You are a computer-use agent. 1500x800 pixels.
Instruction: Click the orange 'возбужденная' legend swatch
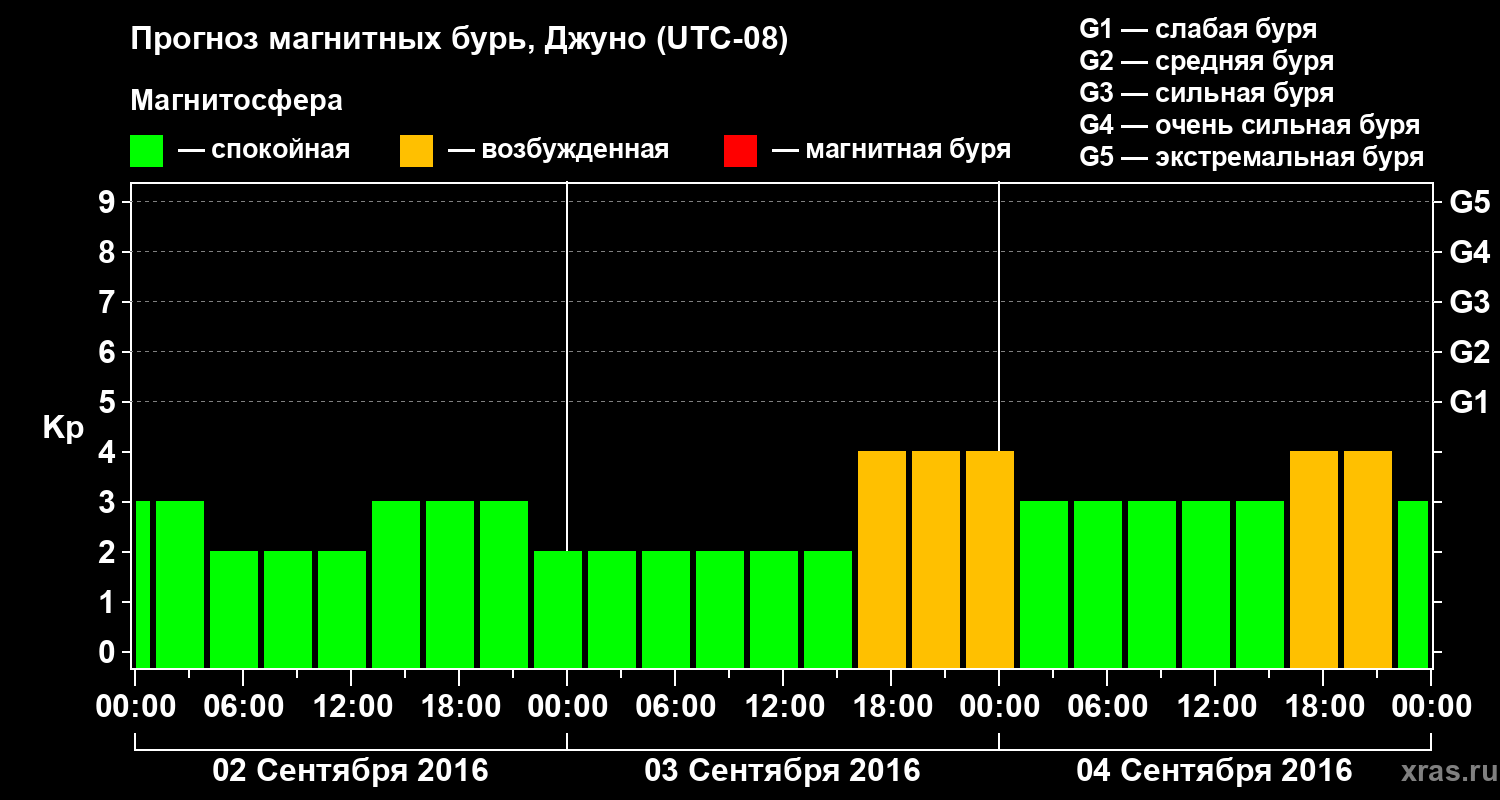[x=416, y=151]
